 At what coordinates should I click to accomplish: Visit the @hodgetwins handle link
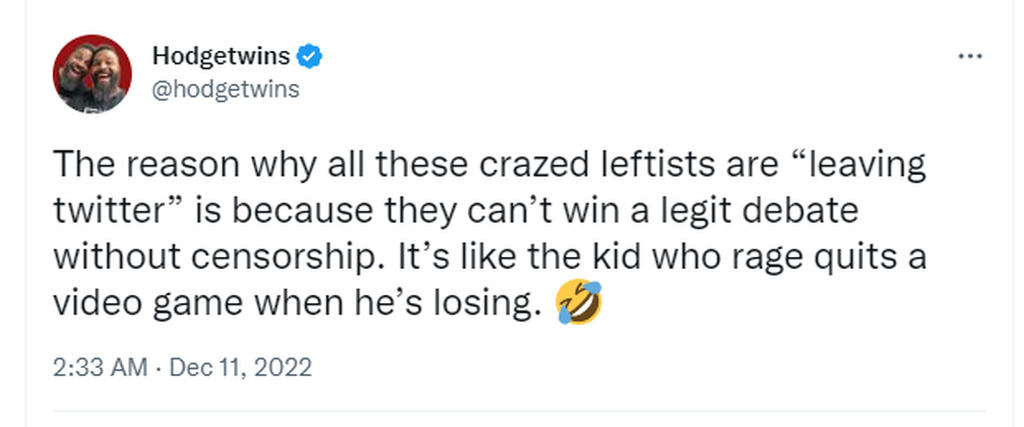coord(225,89)
